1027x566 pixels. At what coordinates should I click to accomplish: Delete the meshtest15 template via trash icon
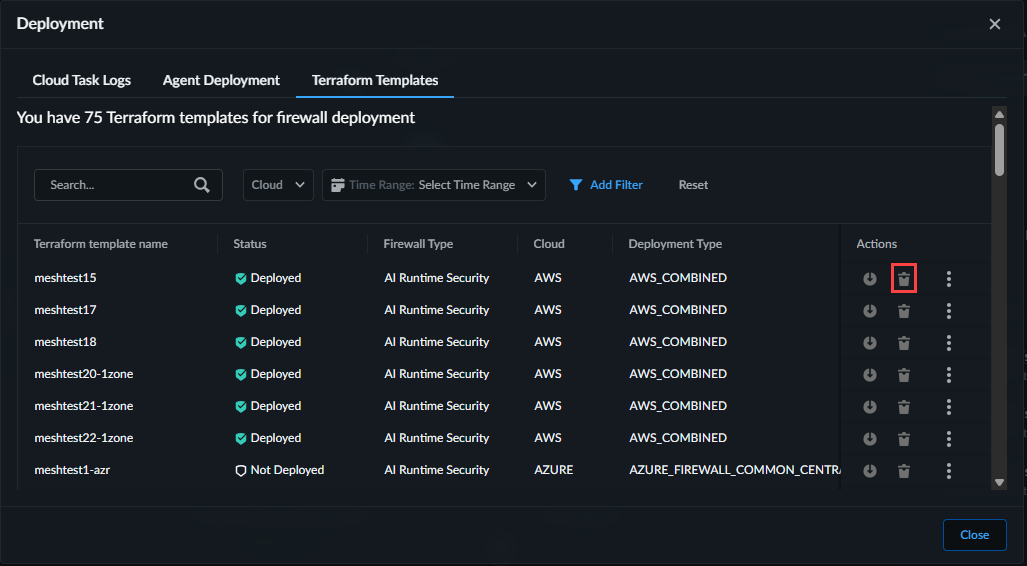(x=904, y=279)
